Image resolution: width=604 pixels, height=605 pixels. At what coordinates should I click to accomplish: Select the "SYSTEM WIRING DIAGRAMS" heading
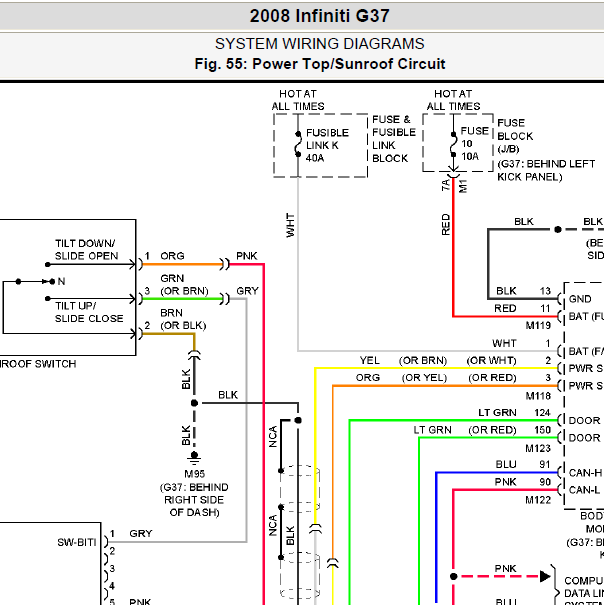point(320,44)
